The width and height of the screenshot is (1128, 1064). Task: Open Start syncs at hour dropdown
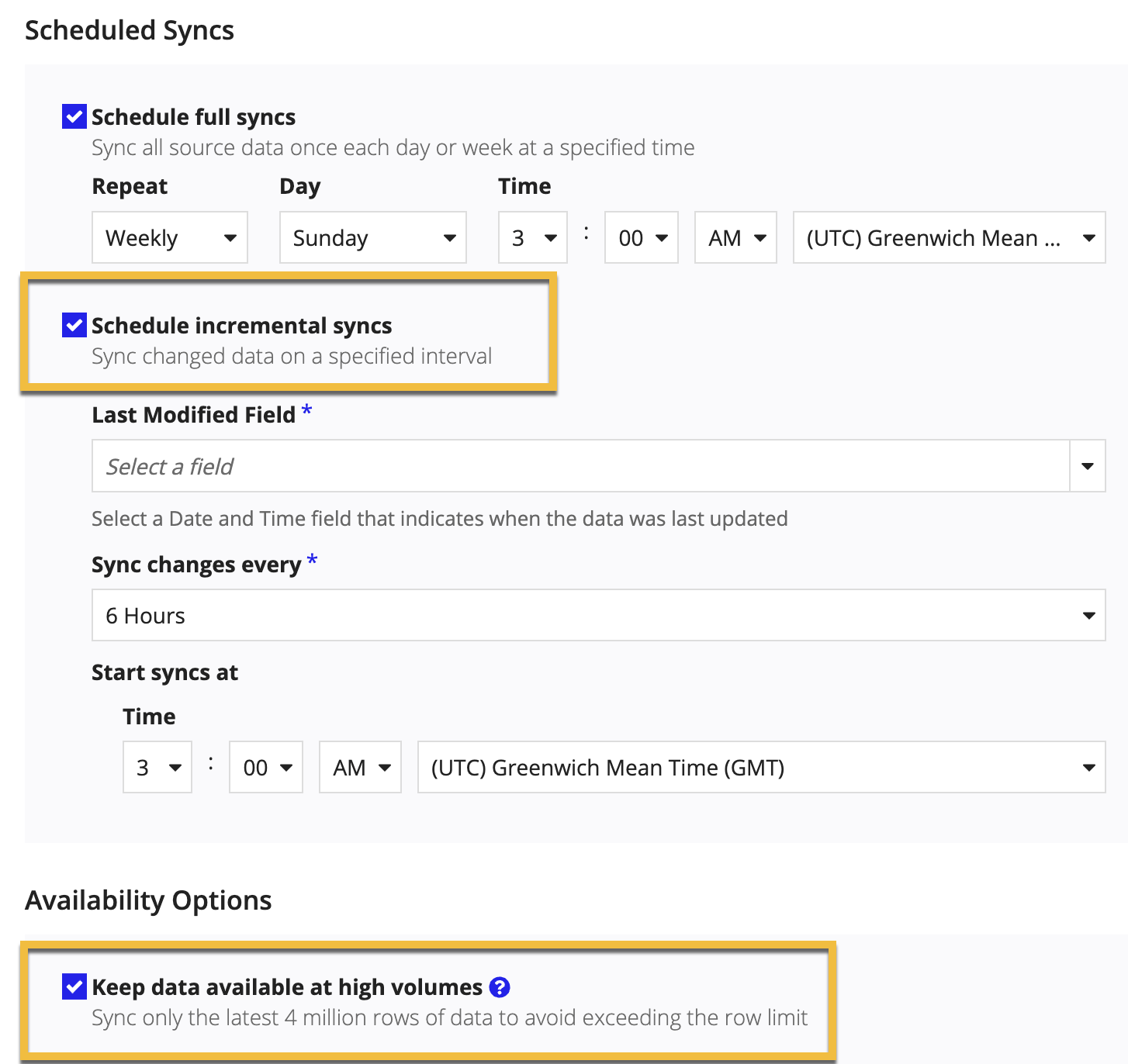coord(157,767)
